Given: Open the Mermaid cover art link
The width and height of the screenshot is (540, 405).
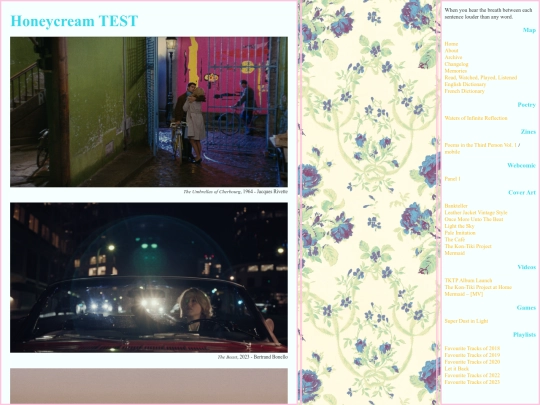Looking at the screenshot, I should [455, 253].
